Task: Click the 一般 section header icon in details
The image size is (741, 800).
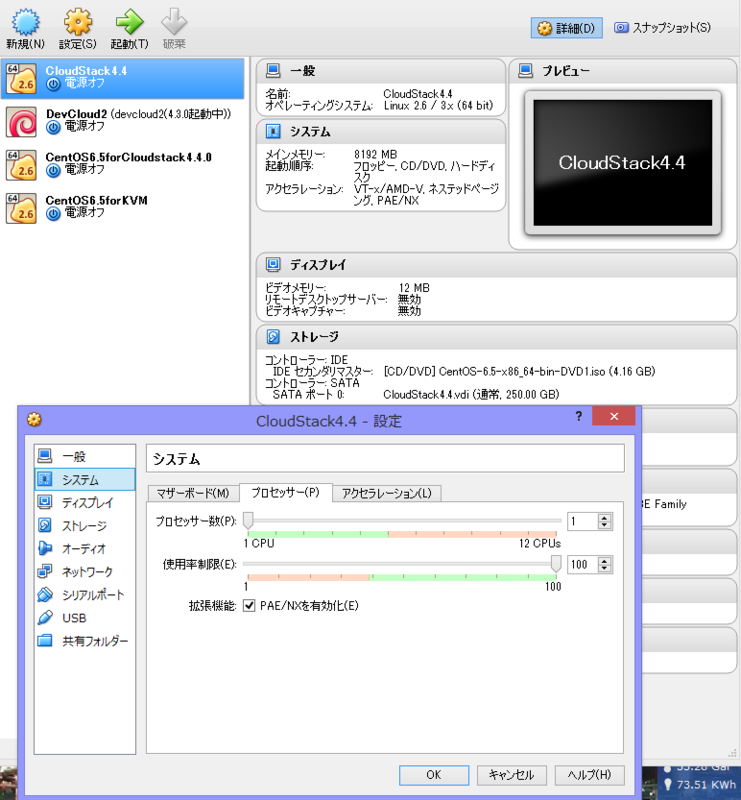Action: tap(273, 70)
